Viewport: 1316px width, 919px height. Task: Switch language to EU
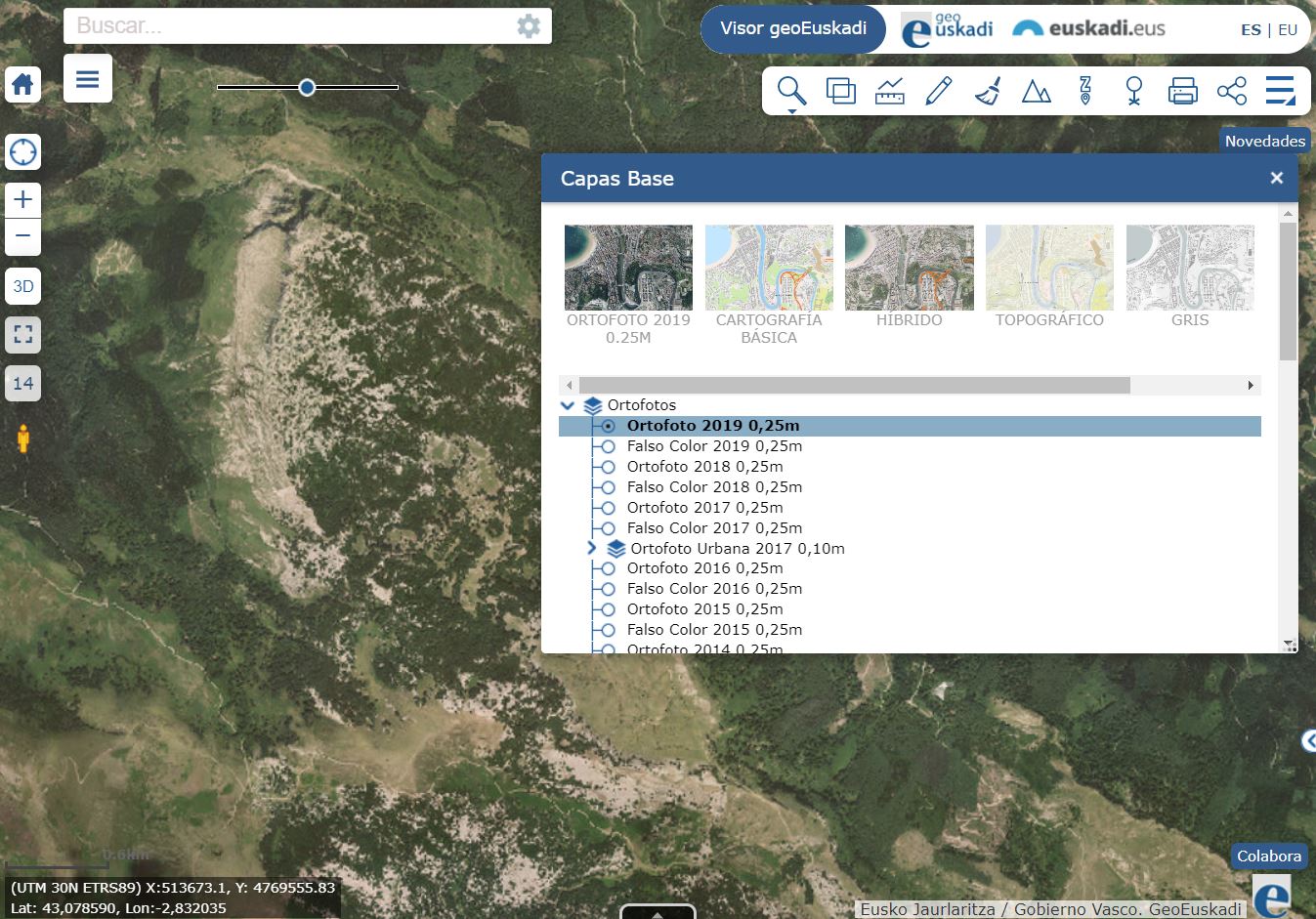coord(1288,29)
